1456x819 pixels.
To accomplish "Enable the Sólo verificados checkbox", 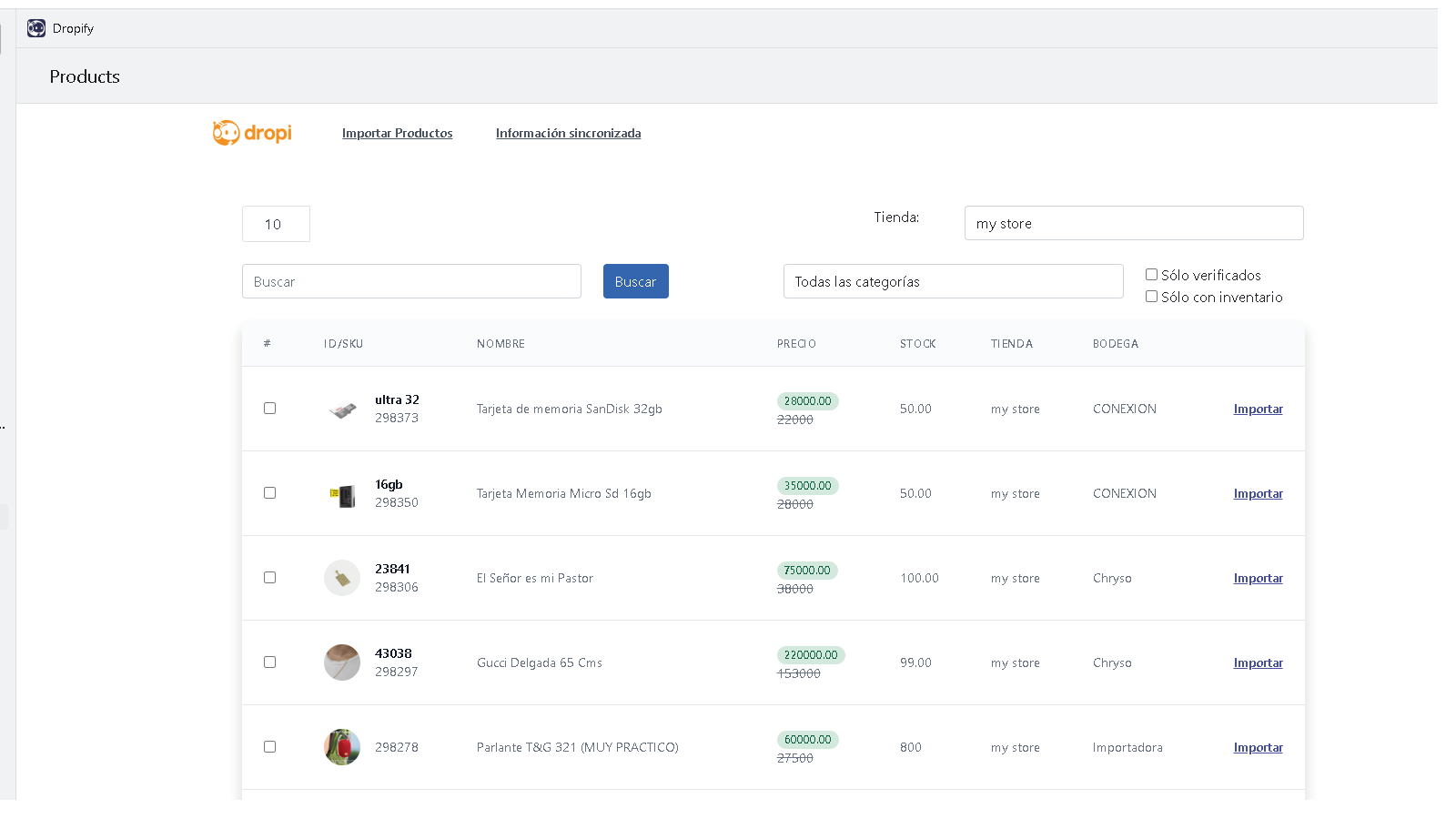I will coord(1151,275).
